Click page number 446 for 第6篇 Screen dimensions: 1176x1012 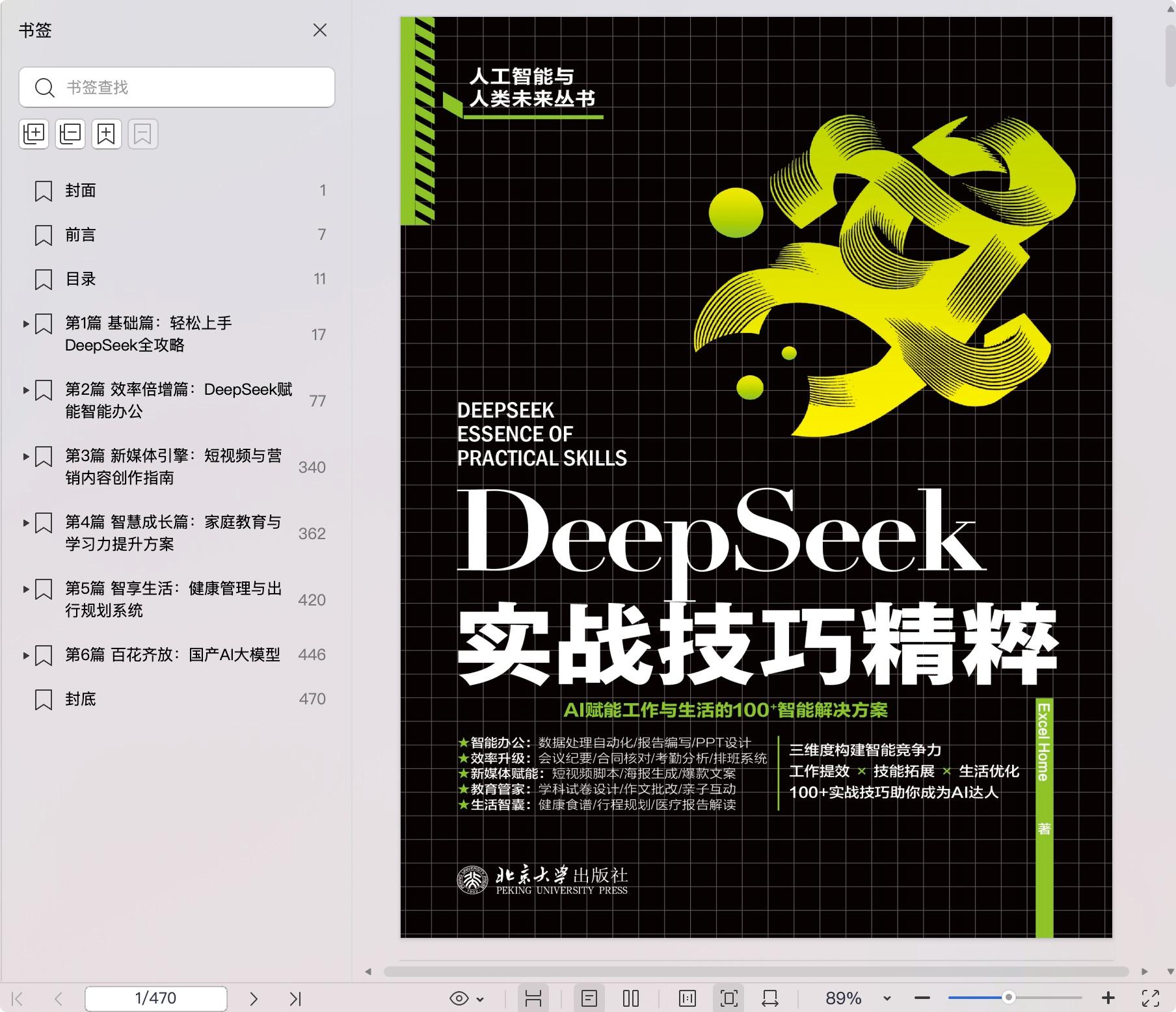point(312,655)
